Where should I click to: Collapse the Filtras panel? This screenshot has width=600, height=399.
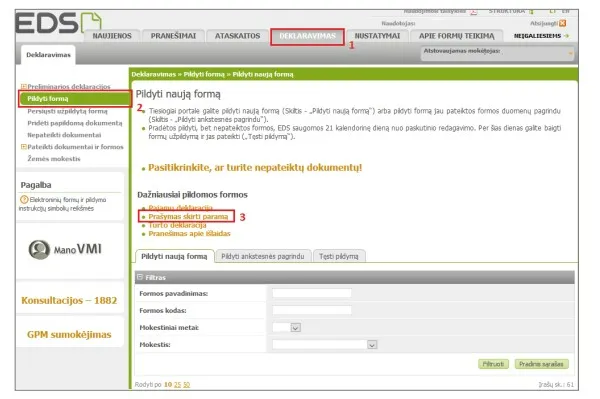pos(140,277)
